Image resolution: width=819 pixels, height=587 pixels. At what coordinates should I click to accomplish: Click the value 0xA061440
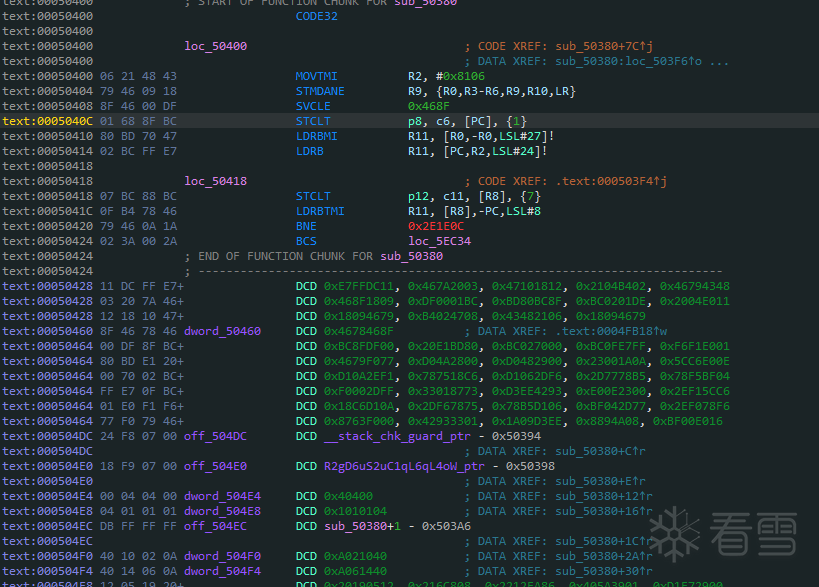pyautogui.click(x=355, y=571)
